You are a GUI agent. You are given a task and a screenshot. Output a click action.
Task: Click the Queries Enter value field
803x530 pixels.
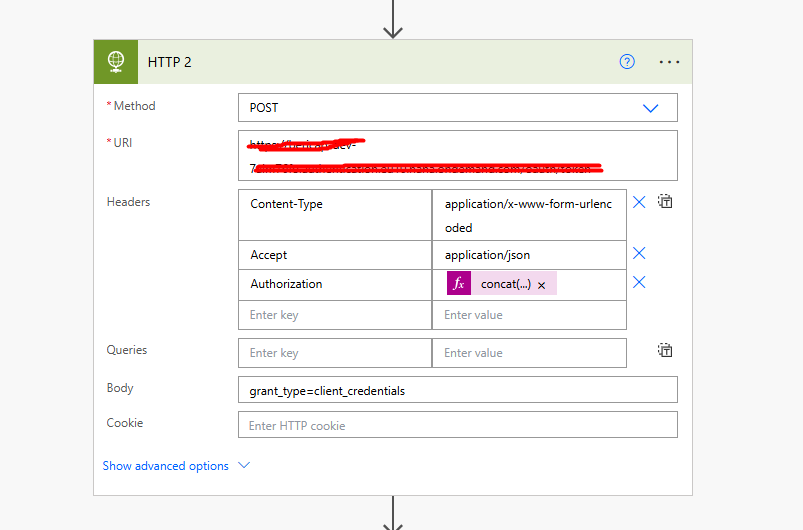click(529, 353)
